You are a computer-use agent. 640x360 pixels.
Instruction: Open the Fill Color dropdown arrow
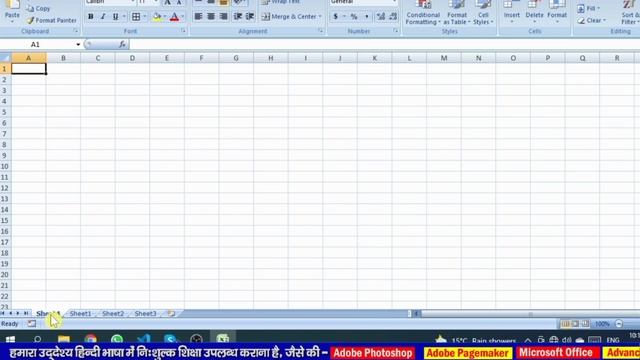point(165,17)
